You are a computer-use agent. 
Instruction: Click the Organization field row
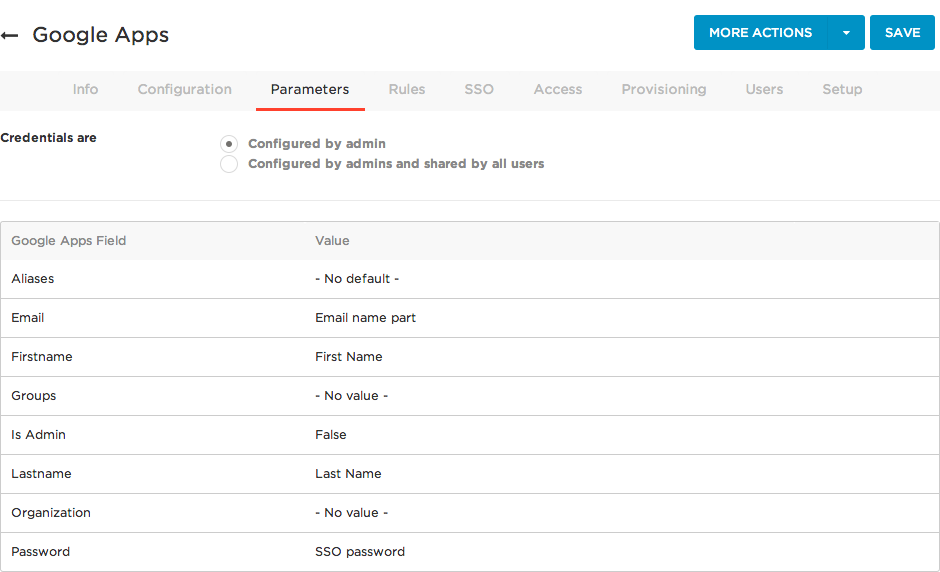click(x=470, y=513)
